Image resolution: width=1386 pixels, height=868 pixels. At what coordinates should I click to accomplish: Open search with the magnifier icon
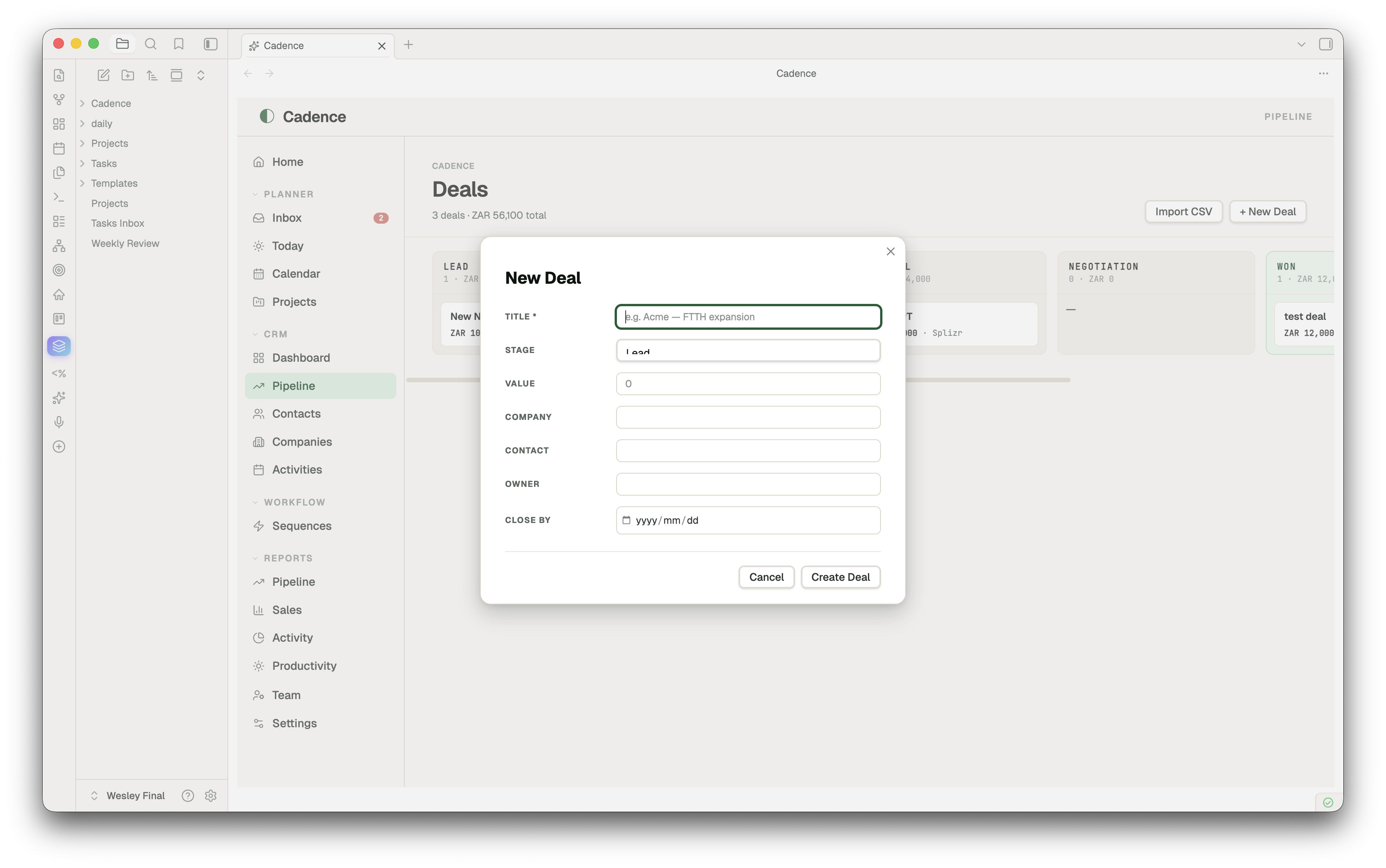[x=150, y=44]
